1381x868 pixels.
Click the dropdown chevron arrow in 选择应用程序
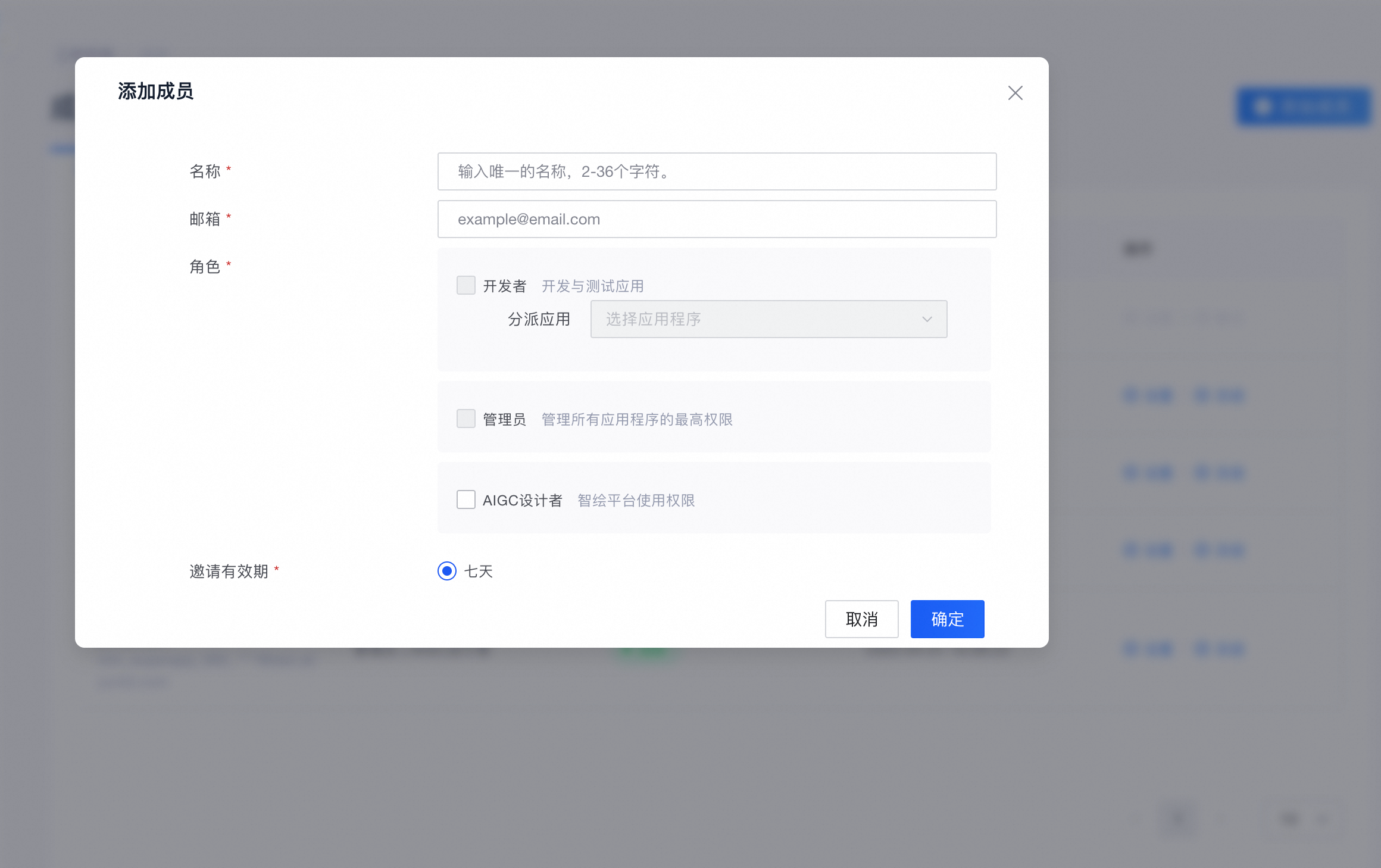tap(927, 320)
